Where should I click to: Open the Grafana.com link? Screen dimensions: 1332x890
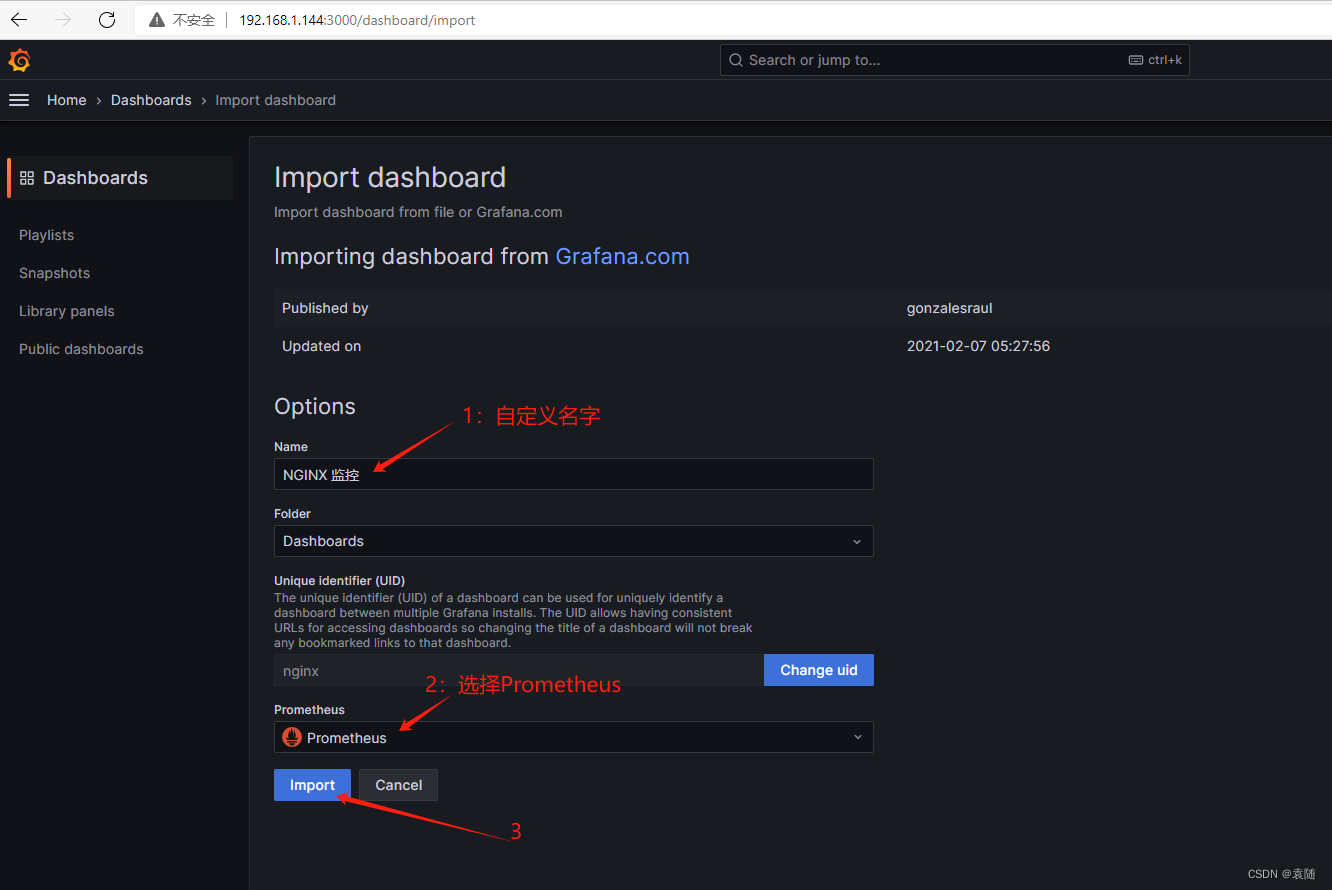(x=622, y=256)
